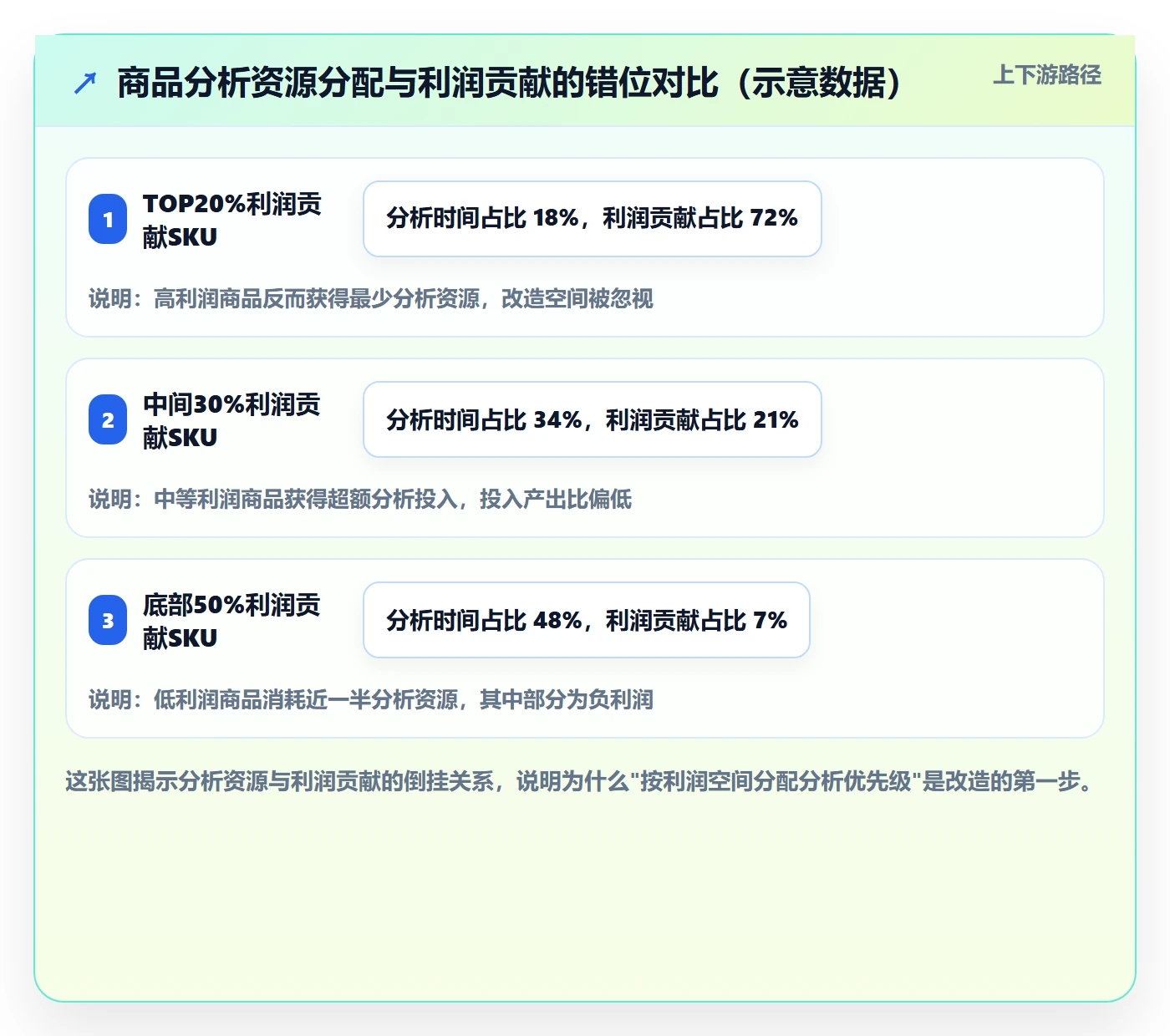Image resolution: width=1170 pixels, height=1036 pixels.
Task: Select the 底部50%利润贡献SKU heading
Action: [231, 621]
